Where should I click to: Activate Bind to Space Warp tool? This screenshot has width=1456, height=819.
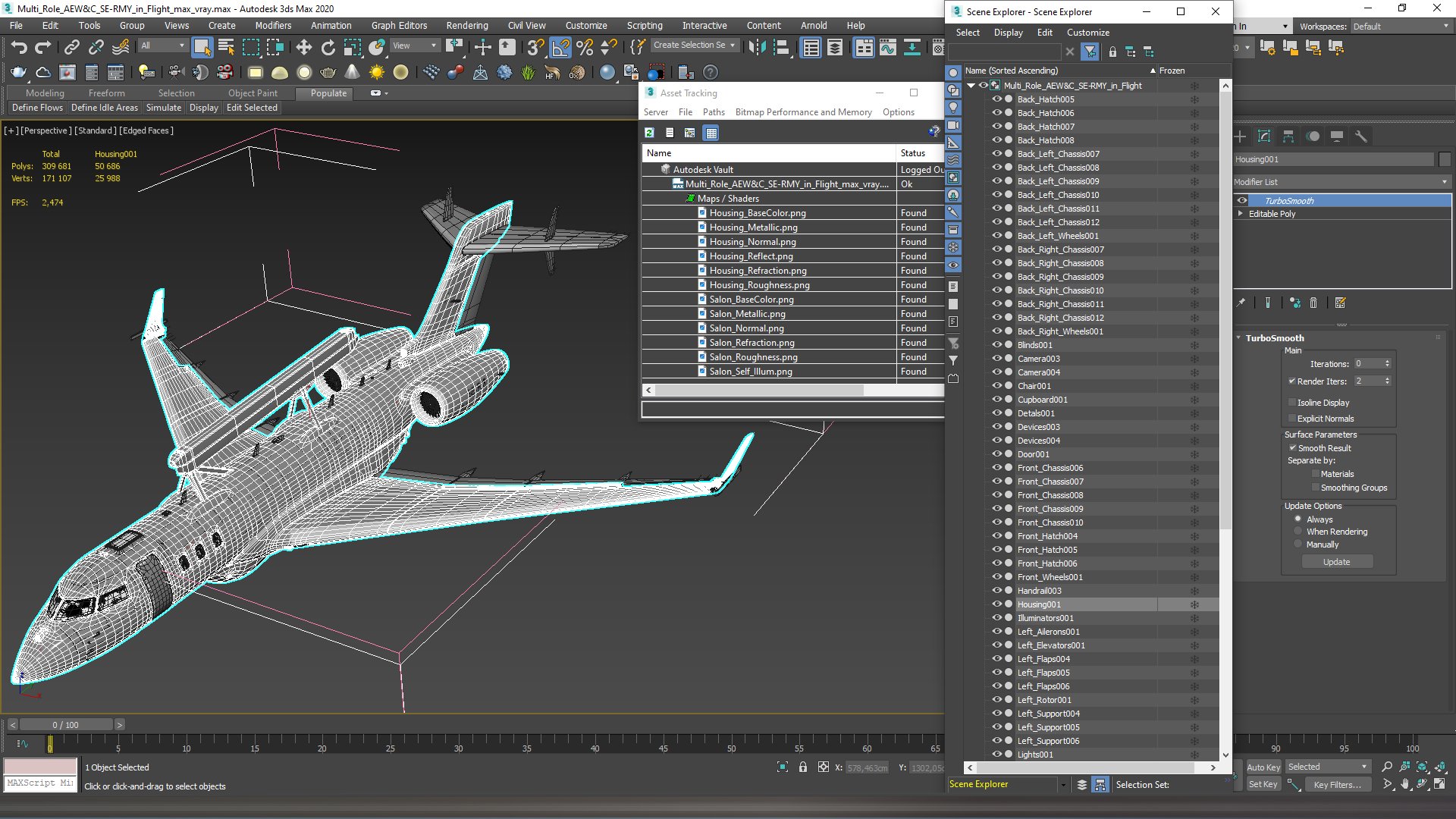tap(121, 47)
